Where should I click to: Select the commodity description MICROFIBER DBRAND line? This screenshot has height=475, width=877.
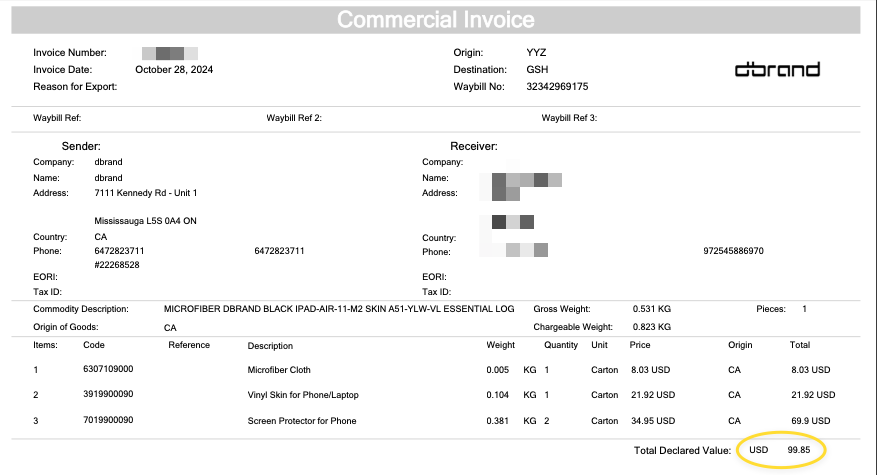click(339, 309)
